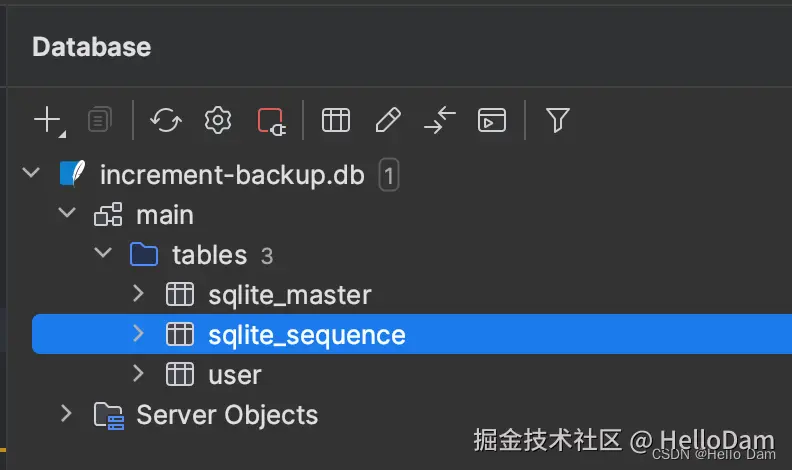
Task: Click the New (plus) button
Action: click(x=47, y=121)
